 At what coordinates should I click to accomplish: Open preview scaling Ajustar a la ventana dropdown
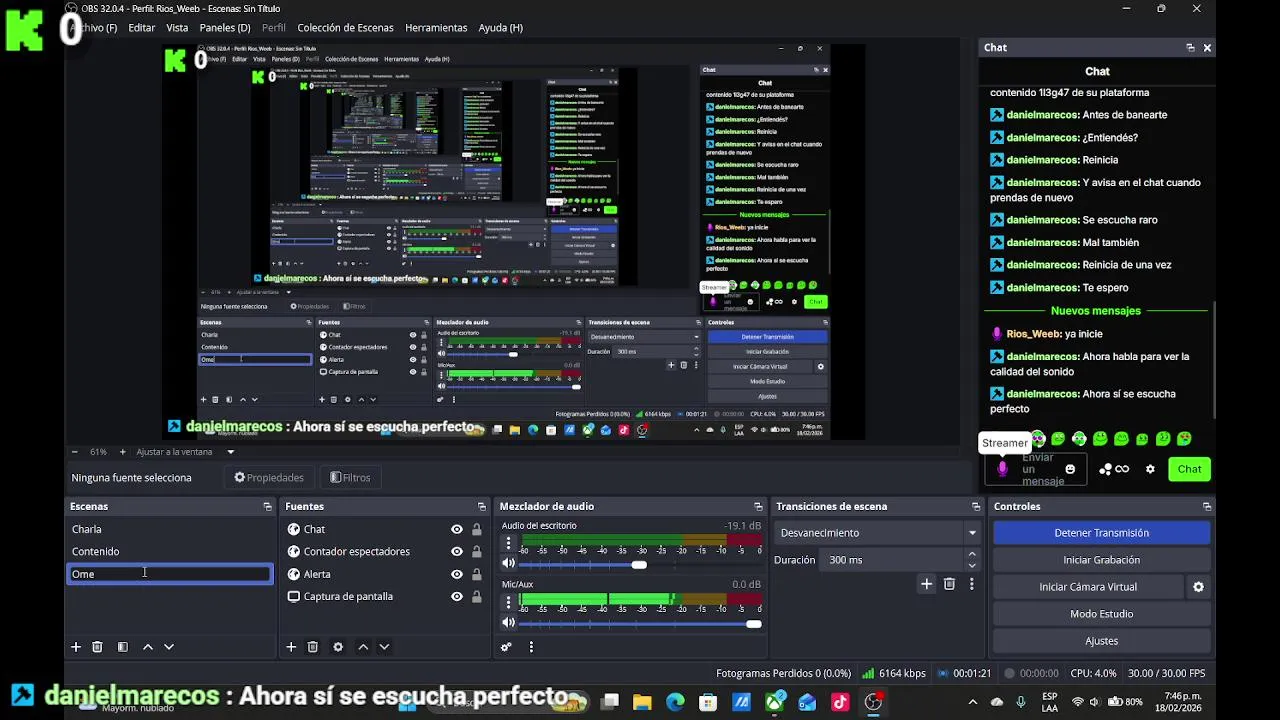[186, 452]
